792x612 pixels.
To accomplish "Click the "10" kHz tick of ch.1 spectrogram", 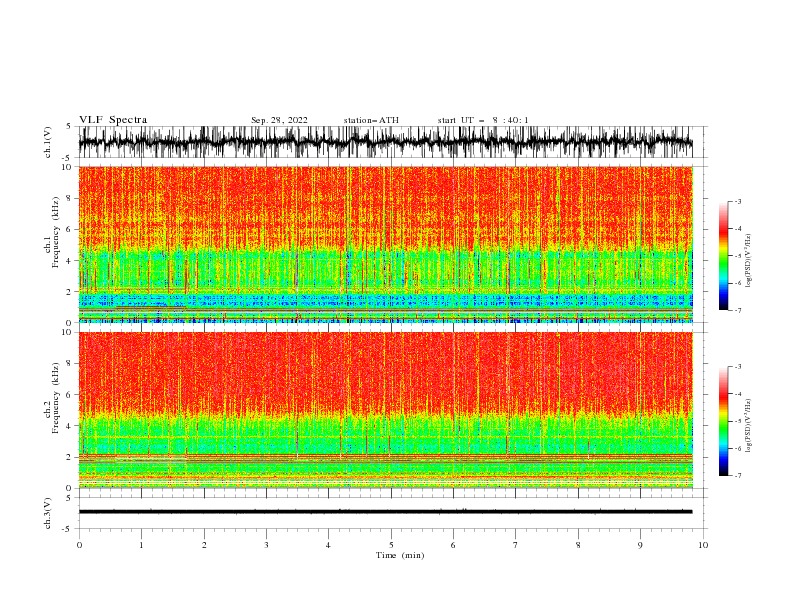I will click(x=67, y=167).
